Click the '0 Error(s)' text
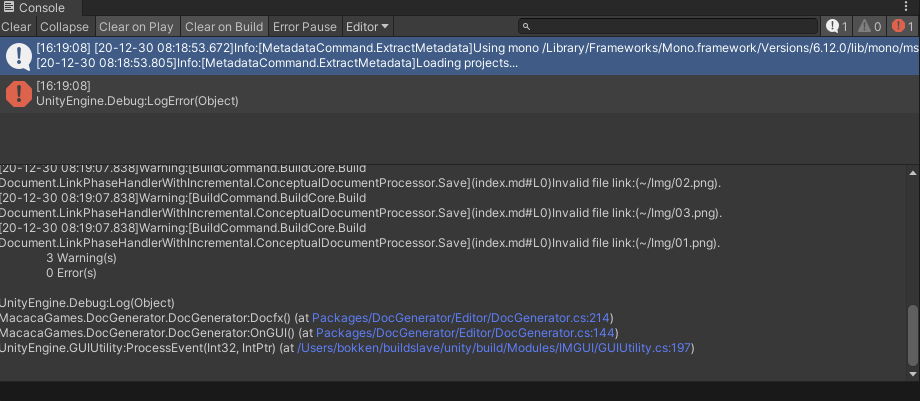Image resolution: width=920 pixels, height=401 pixels. tap(71, 273)
